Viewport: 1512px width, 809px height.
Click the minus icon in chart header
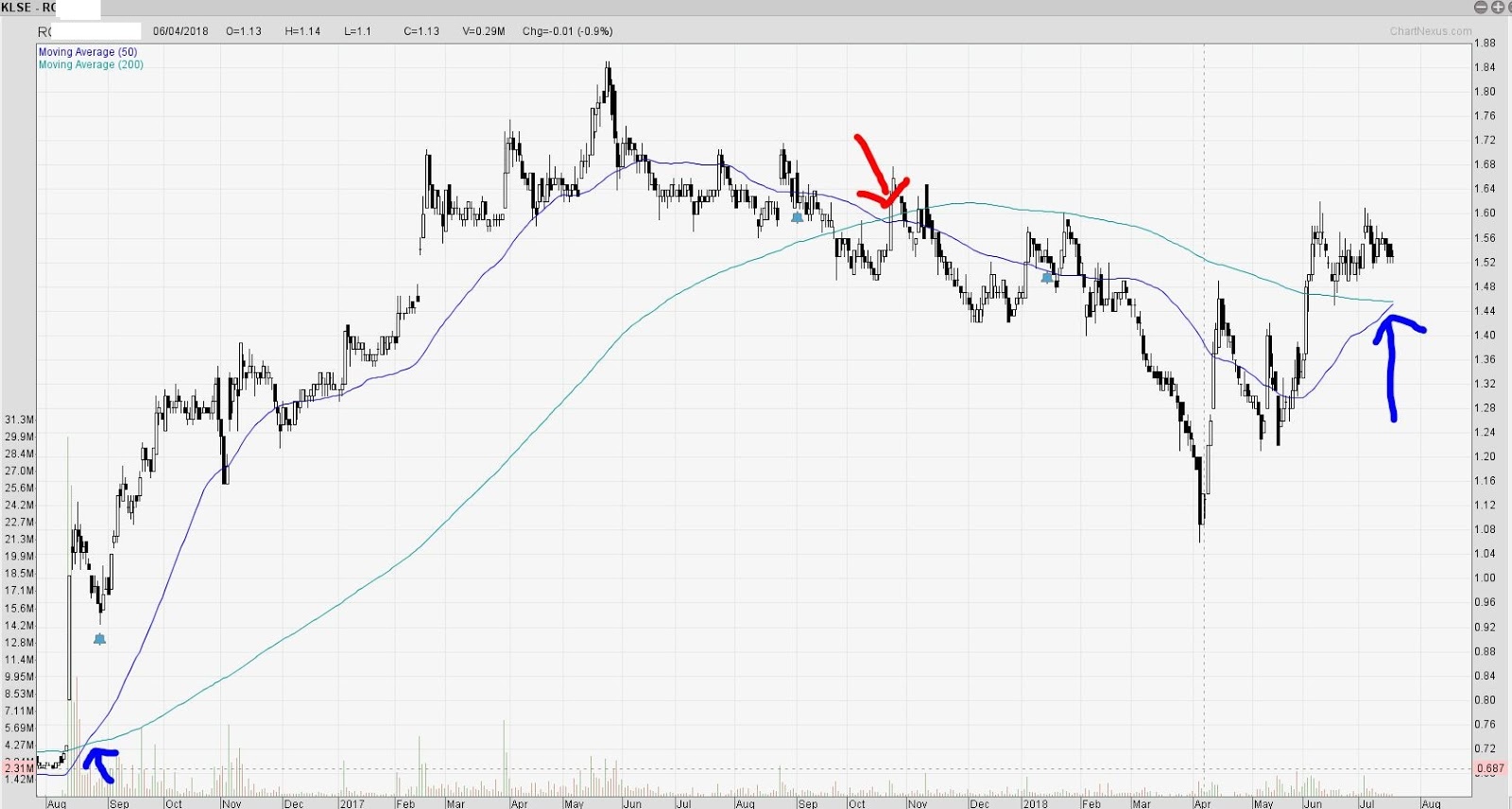1482,8
